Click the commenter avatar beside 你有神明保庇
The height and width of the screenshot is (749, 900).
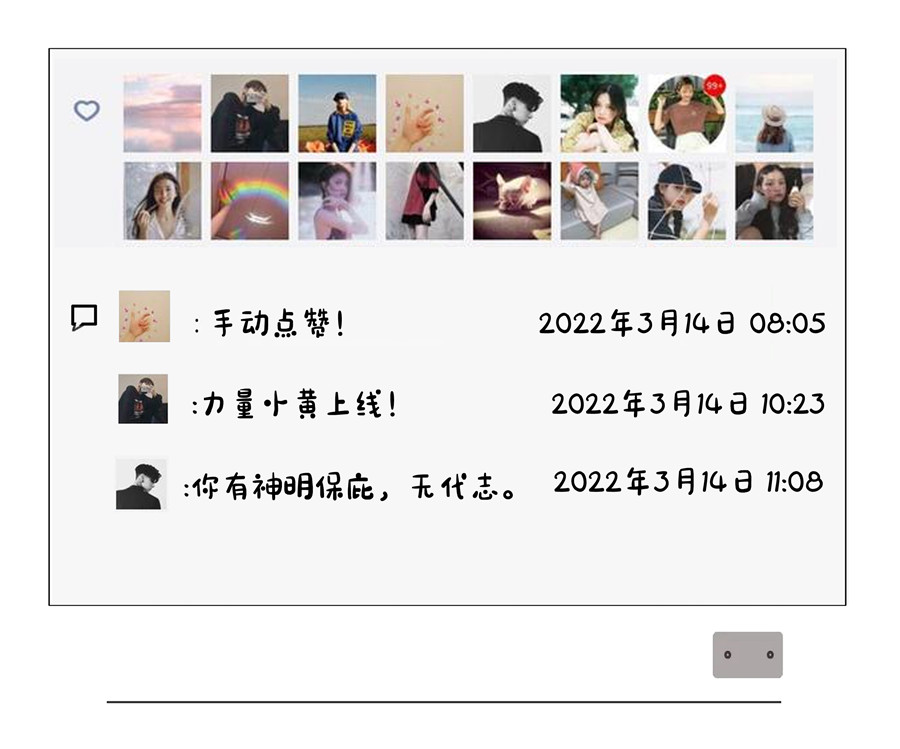tap(141, 484)
